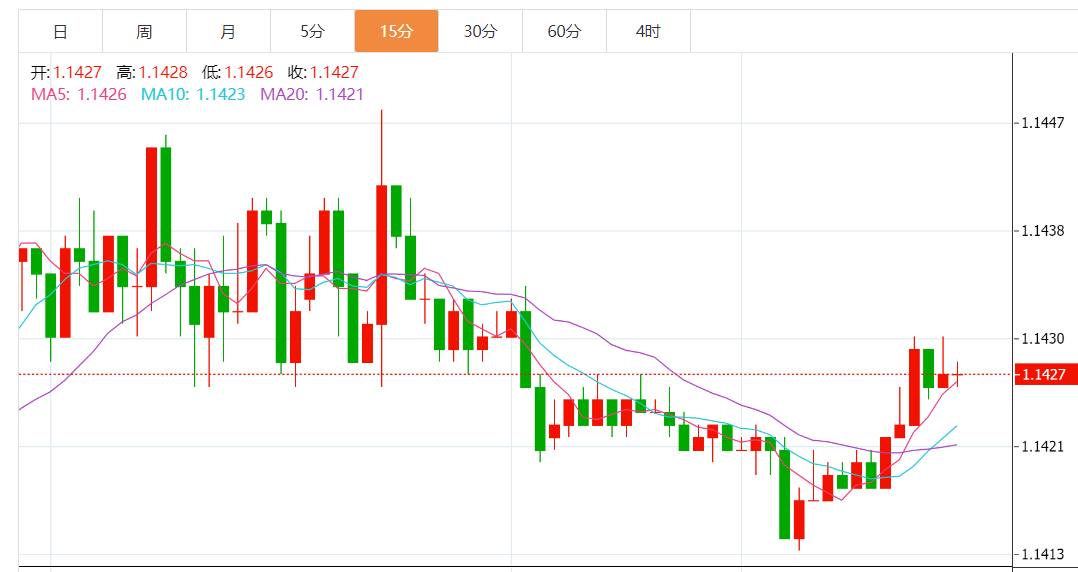Select the 30分 timeframe tab
1078x572 pixels.
coord(480,32)
